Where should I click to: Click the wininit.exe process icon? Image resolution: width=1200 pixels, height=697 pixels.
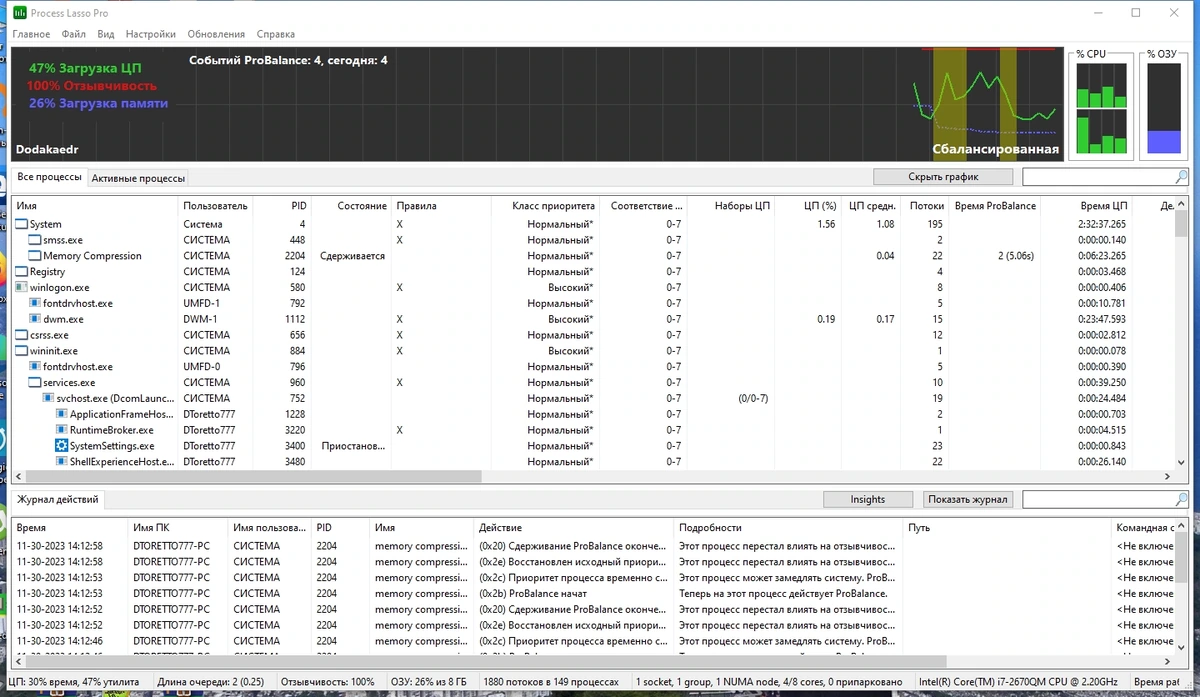tap(22, 351)
